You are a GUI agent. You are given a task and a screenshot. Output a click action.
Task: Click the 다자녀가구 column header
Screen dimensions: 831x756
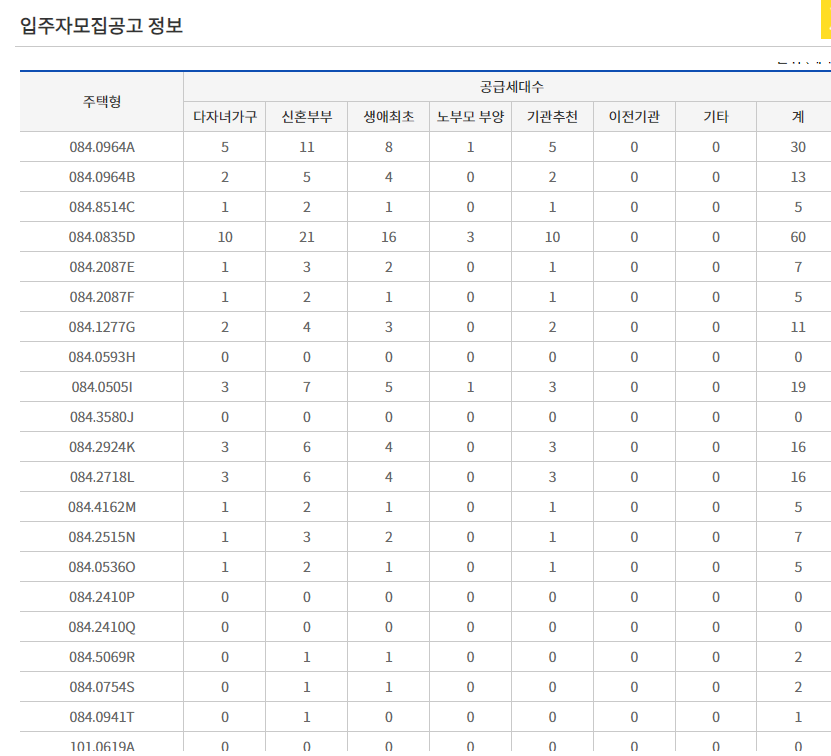coord(225,117)
